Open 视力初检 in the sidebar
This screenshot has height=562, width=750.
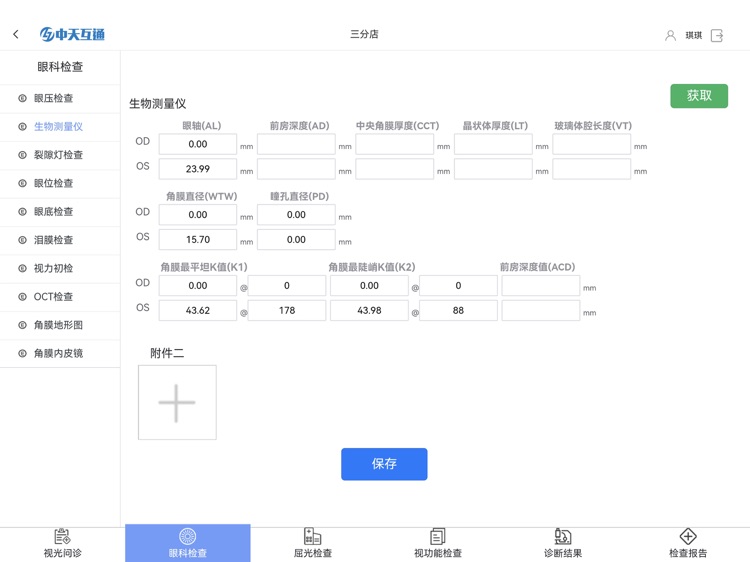point(60,268)
